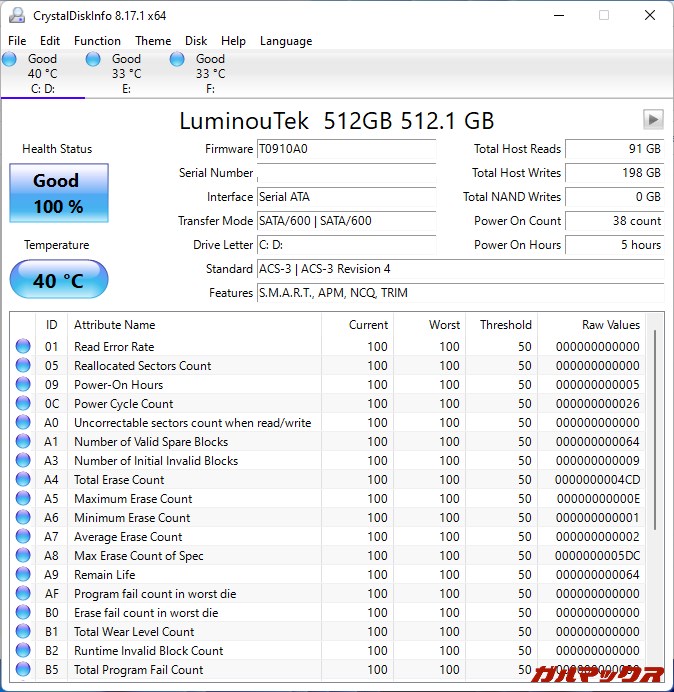
Task: Click the Firmware value field T0910A0
Action: point(346,149)
